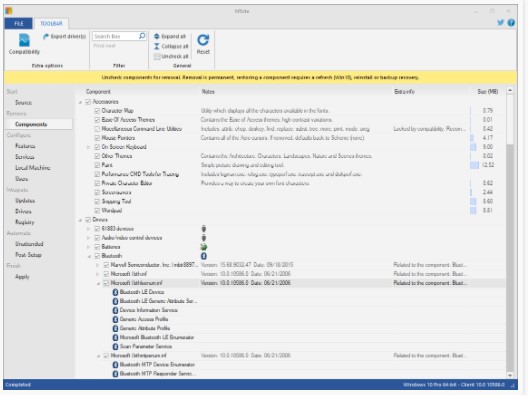Click the Scan Parameter Service bluetooth icon
The image size is (528, 397).
115,346
